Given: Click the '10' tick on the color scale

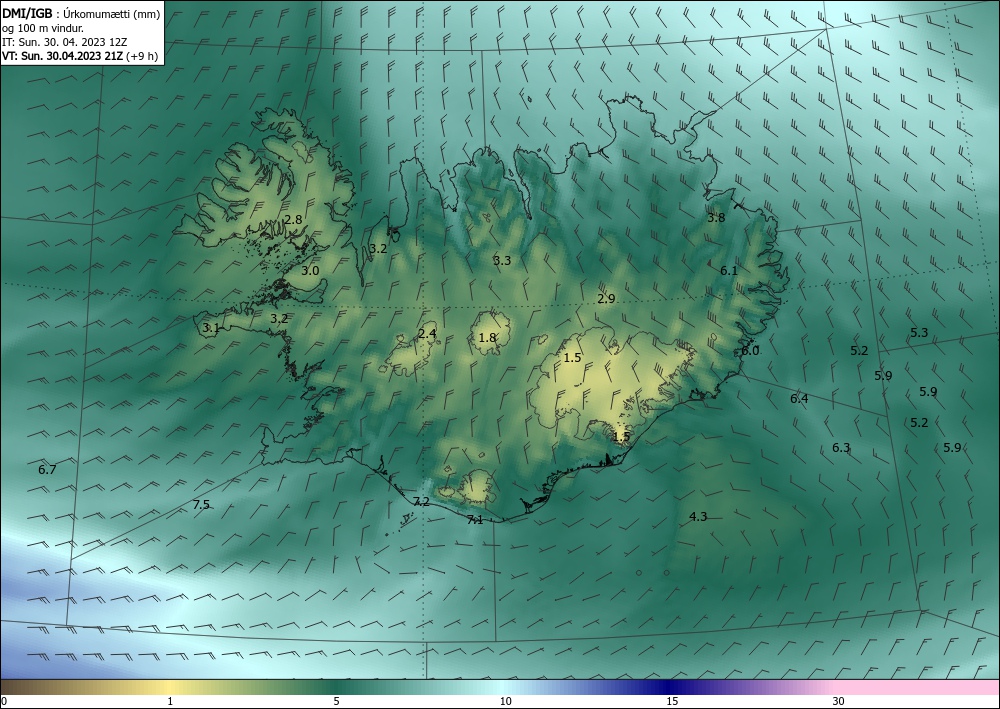Looking at the screenshot, I should tap(506, 702).
